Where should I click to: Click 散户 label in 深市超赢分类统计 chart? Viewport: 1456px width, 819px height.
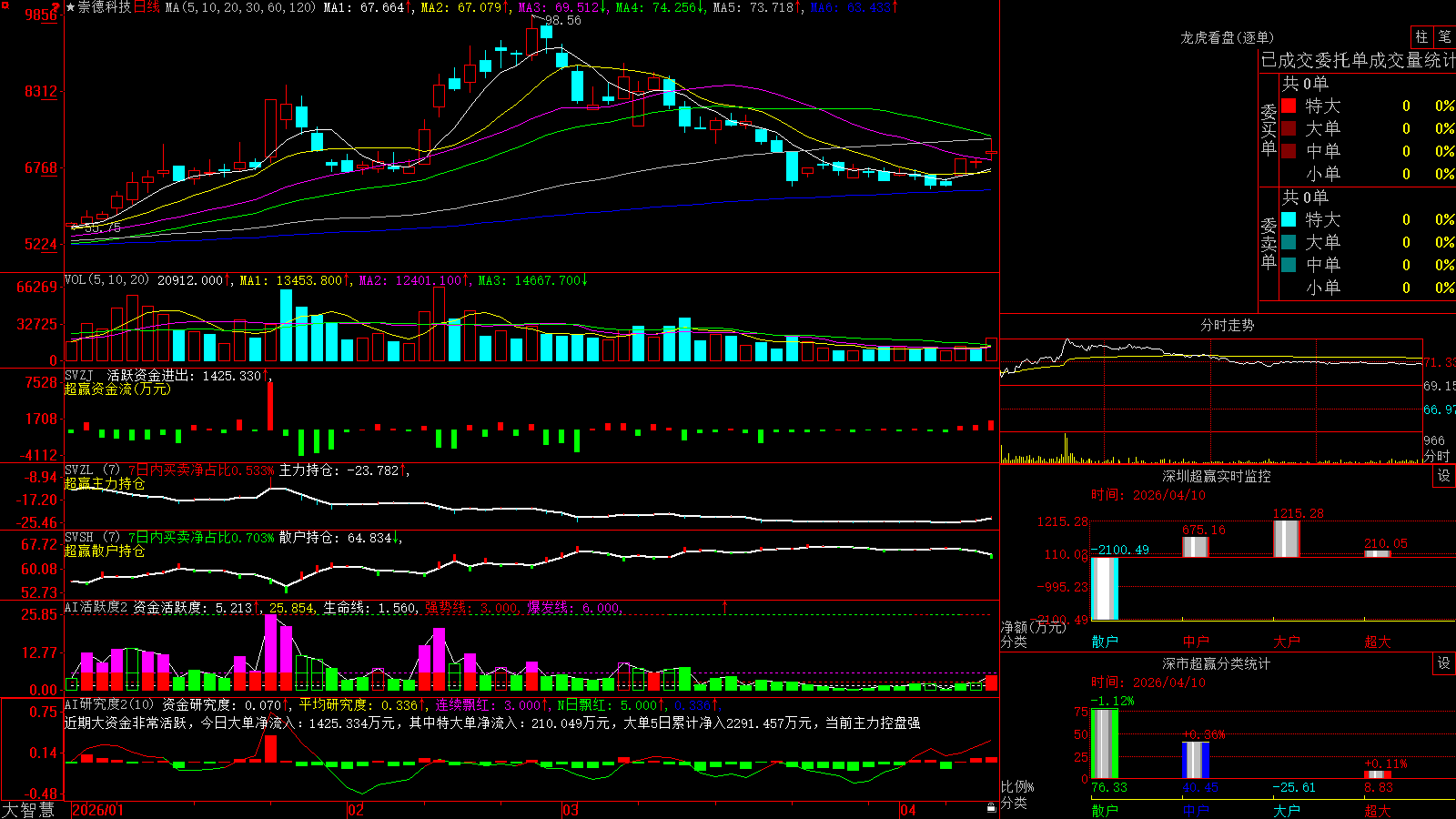click(1105, 810)
